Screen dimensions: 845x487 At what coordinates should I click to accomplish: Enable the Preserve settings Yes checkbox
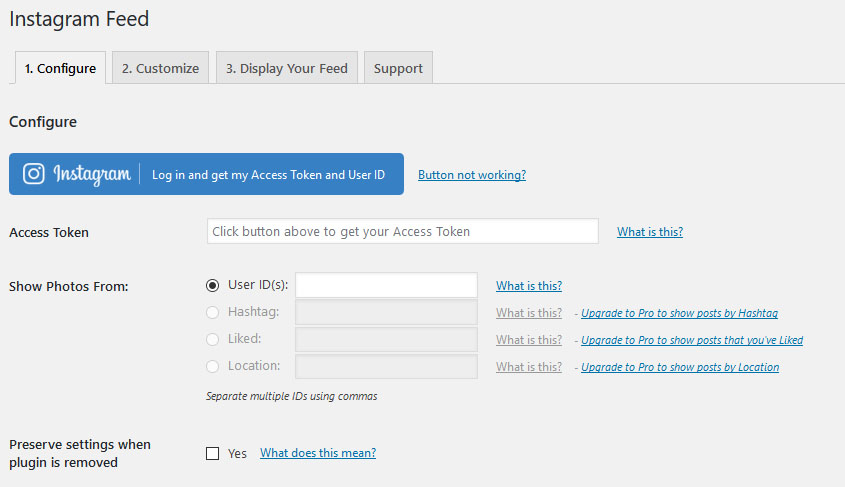coord(212,453)
